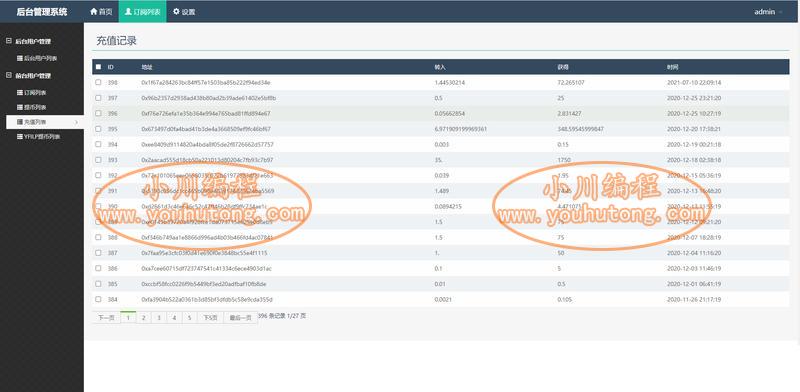The width and height of the screenshot is (800, 392).
Task: Click the arrow on active 充值列表 item
Action: click(76, 122)
